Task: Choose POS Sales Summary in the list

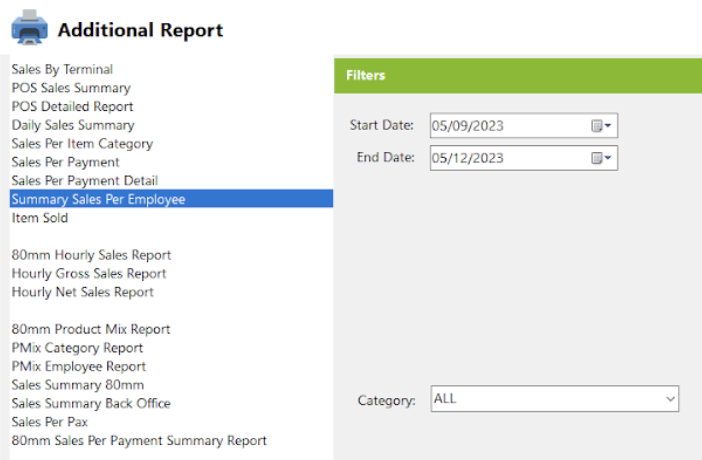Action: pyautogui.click(x=71, y=88)
